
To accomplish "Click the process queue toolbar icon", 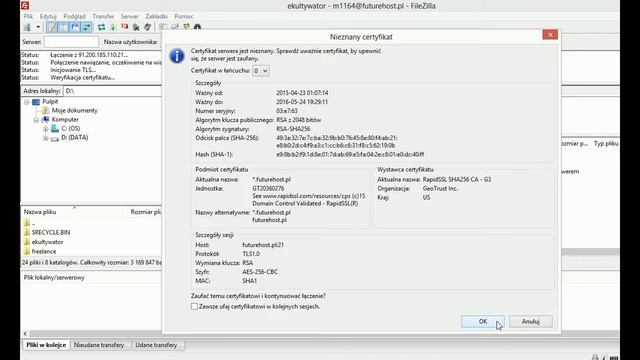I will 113,27.
